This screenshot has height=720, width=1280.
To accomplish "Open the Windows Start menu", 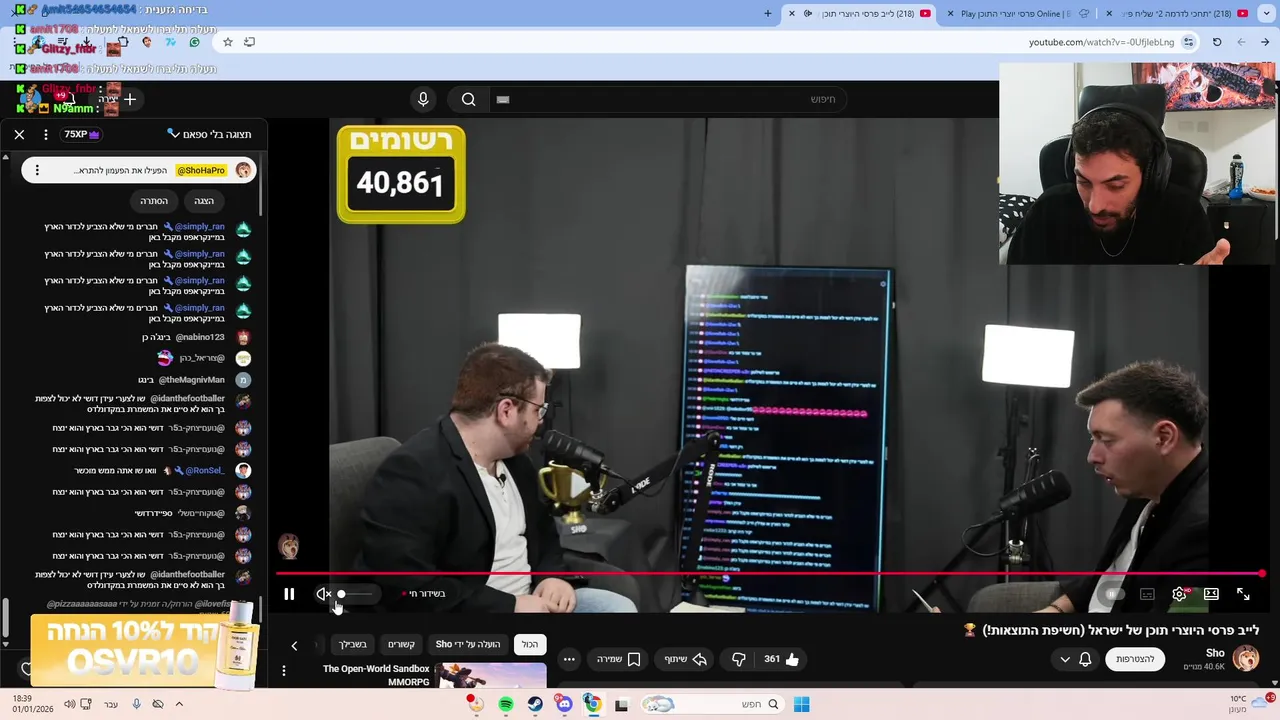I will pos(801,704).
